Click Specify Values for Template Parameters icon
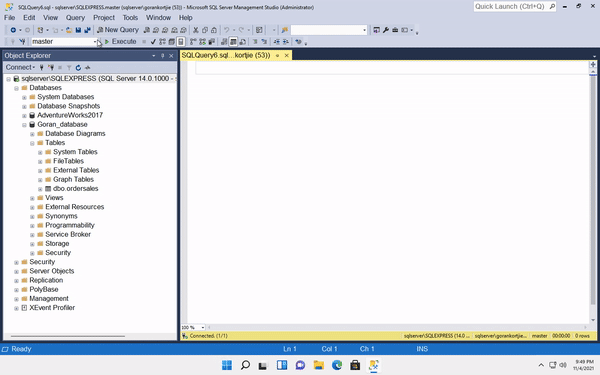The width and height of the screenshot is (600, 375). [298, 41]
